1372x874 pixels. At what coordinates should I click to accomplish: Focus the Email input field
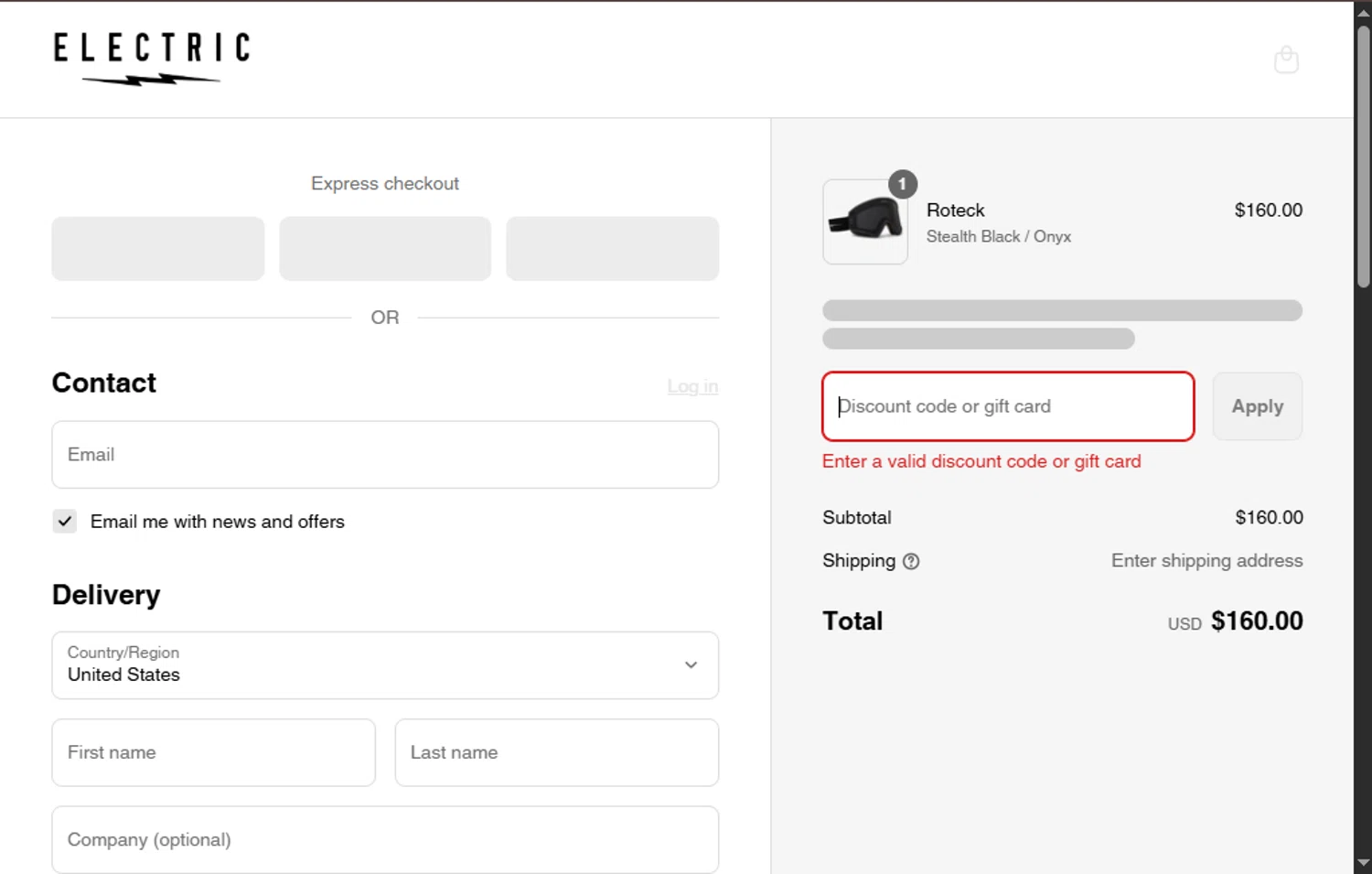tap(385, 455)
